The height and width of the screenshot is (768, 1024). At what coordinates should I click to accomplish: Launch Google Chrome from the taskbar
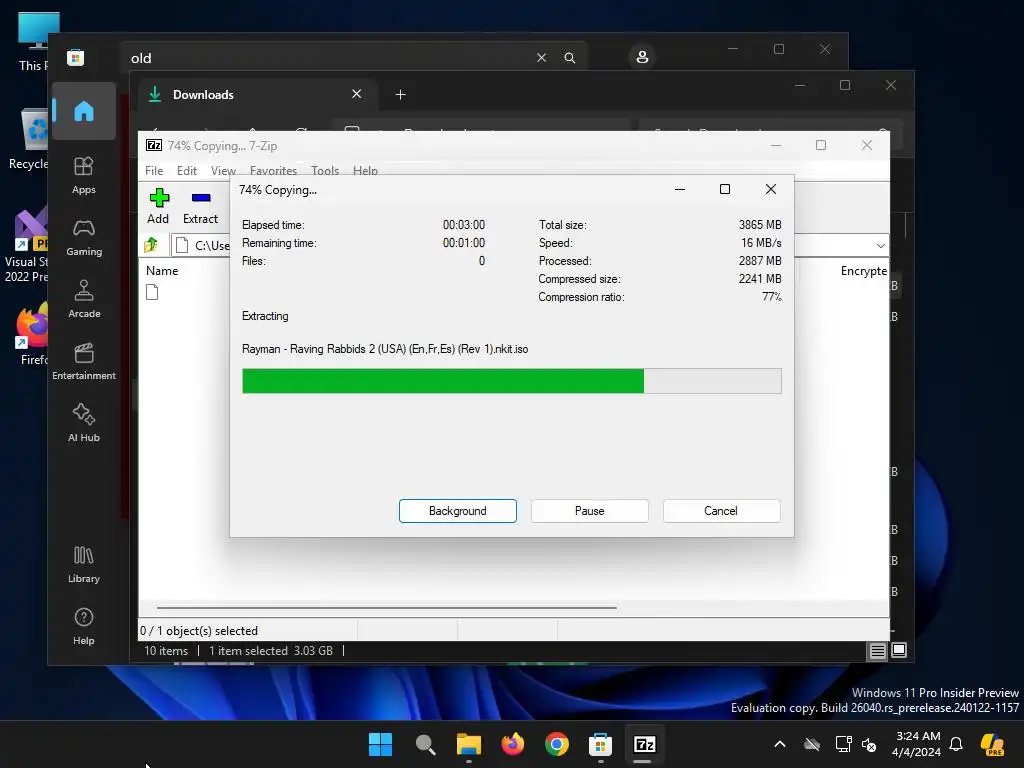click(x=556, y=744)
